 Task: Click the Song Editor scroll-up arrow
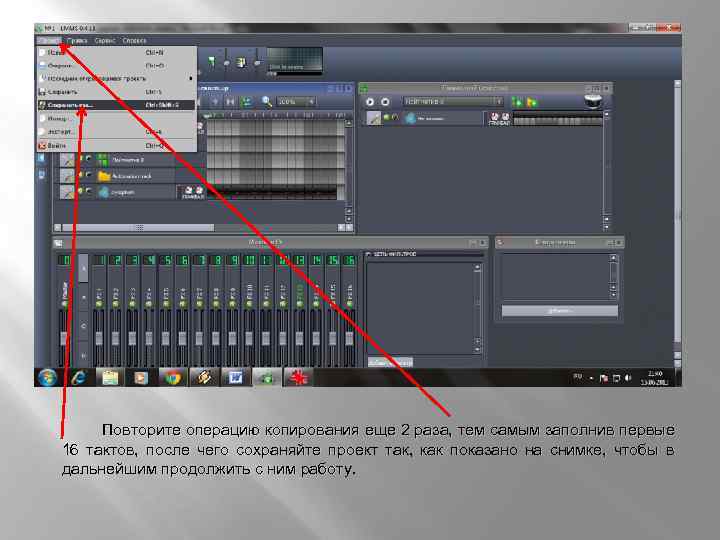[x=348, y=124]
